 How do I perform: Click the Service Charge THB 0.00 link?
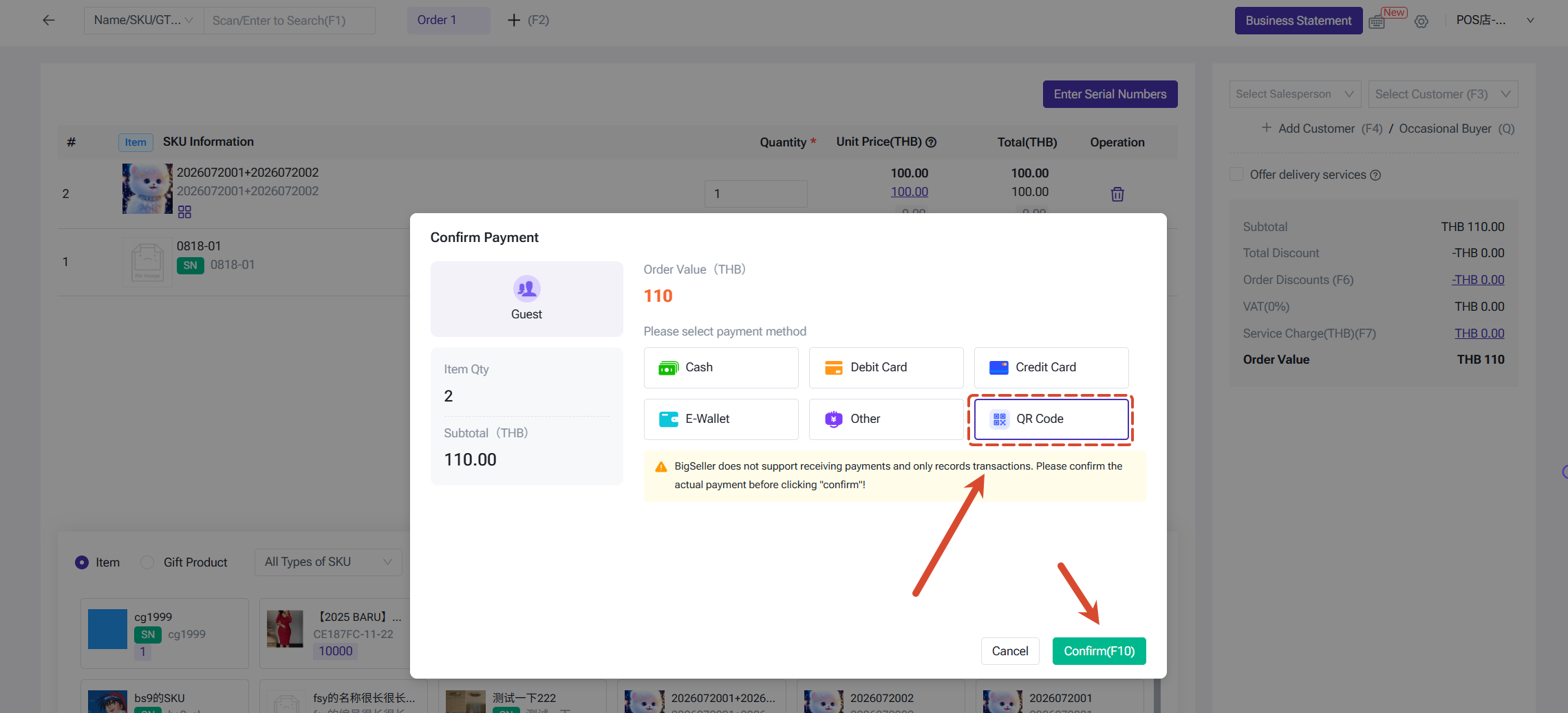[x=1479, y=333]
